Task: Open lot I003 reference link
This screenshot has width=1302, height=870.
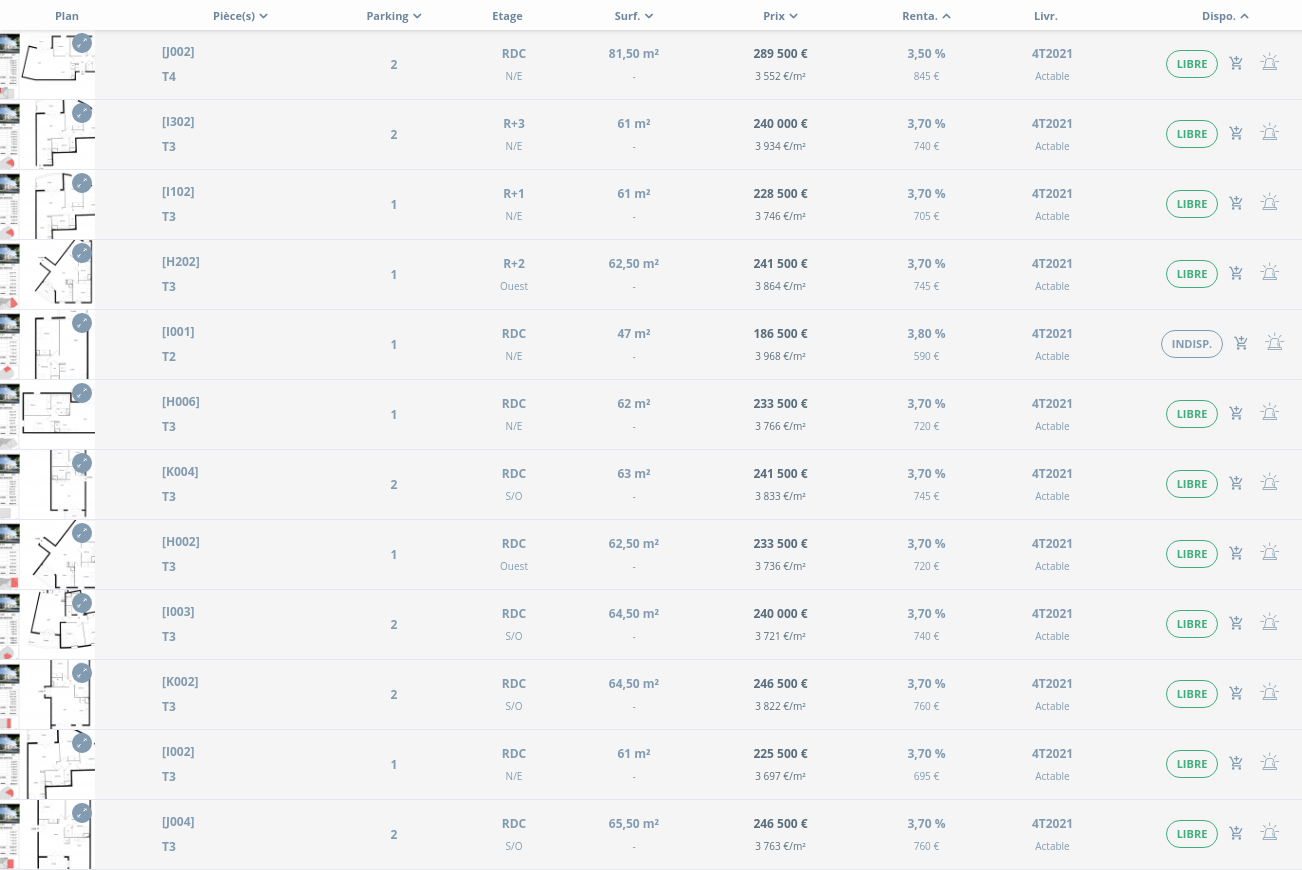Action: (178, 612)
